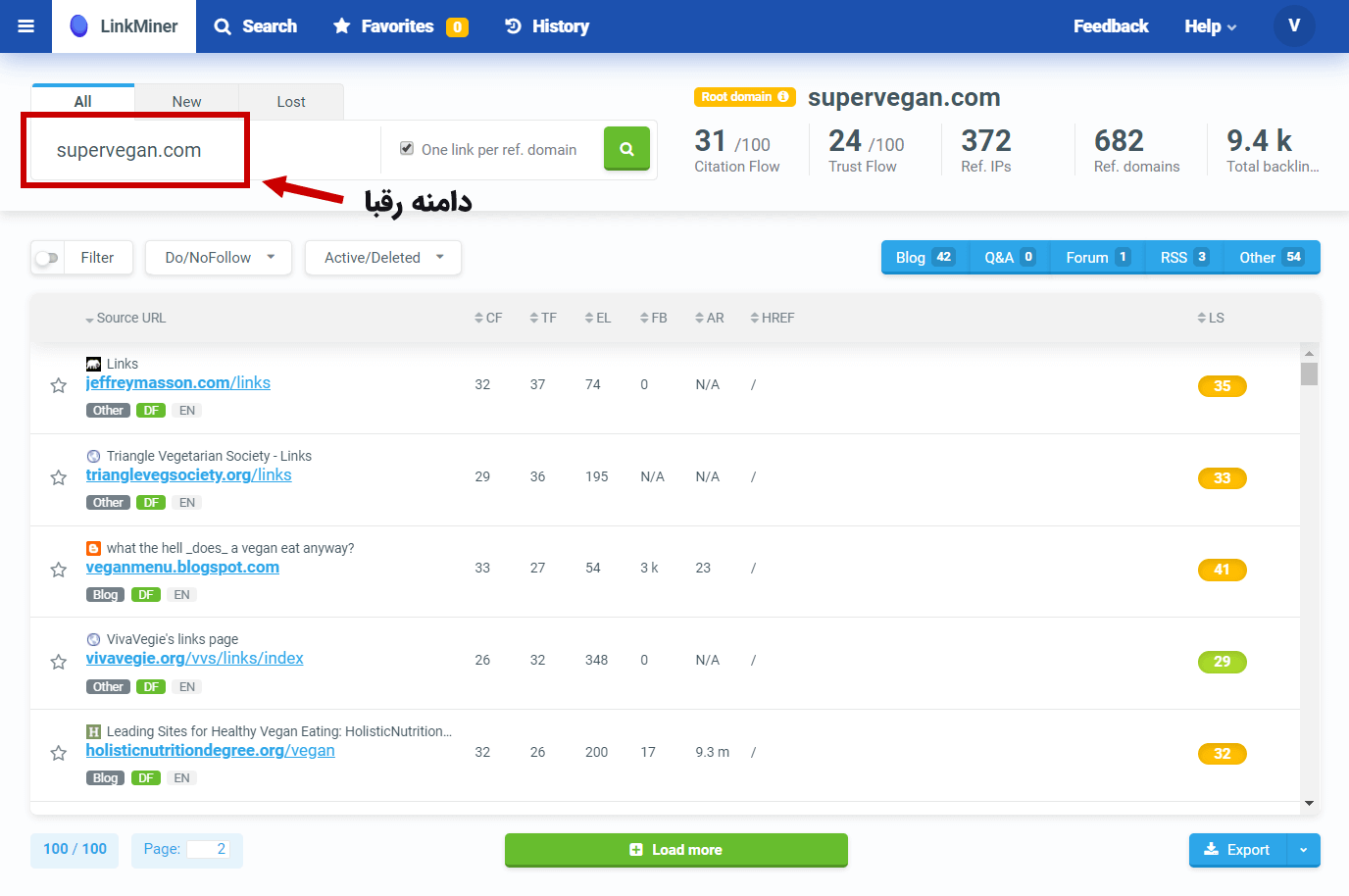Click the scrollbar thumb in results list

pos(1309,373)
